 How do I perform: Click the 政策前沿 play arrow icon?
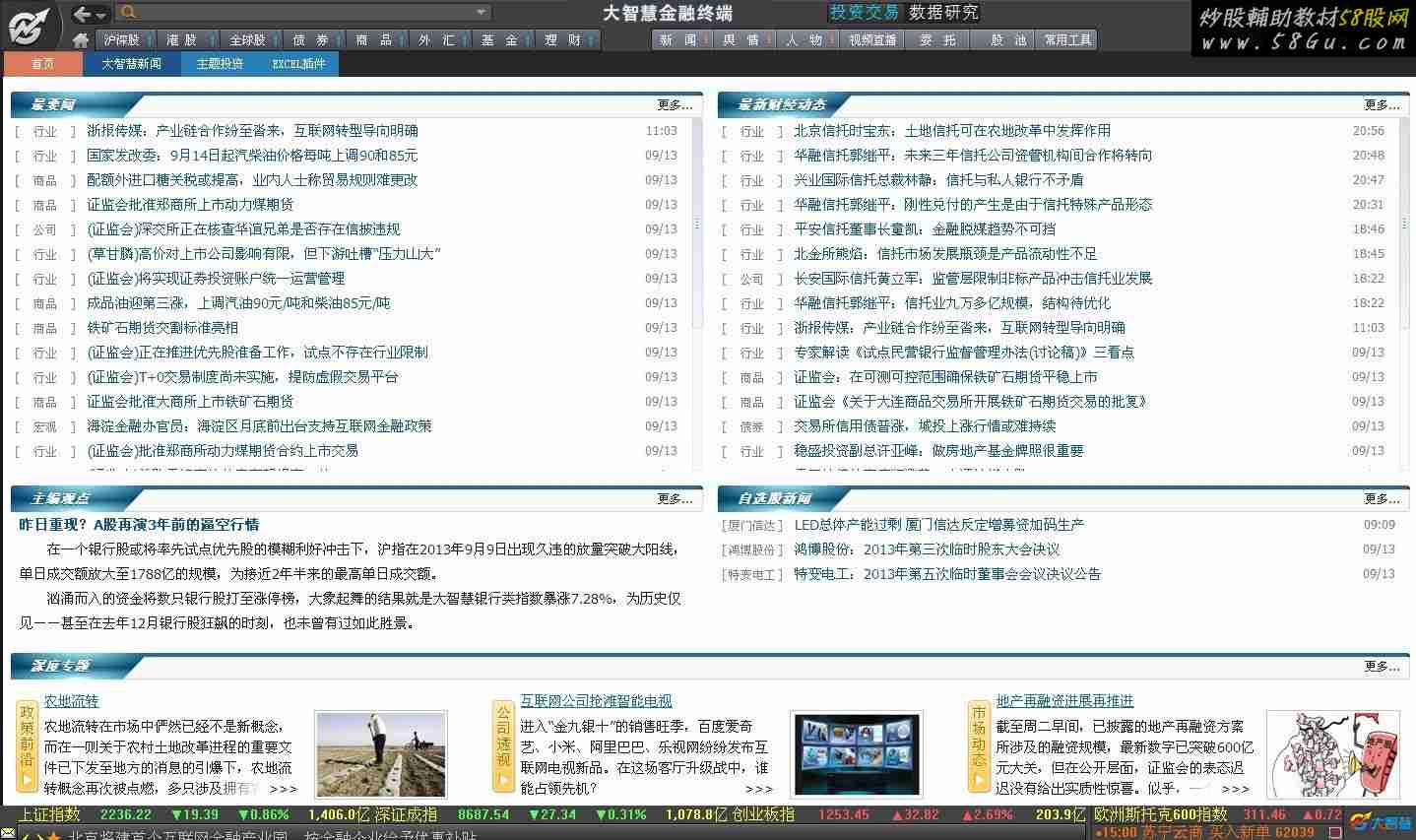27,781
